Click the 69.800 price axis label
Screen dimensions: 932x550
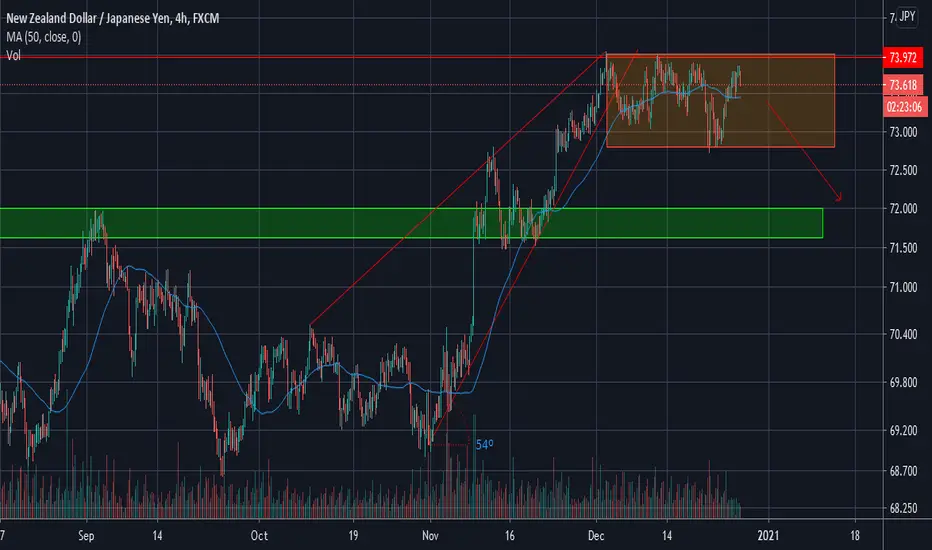click(903, 382)
